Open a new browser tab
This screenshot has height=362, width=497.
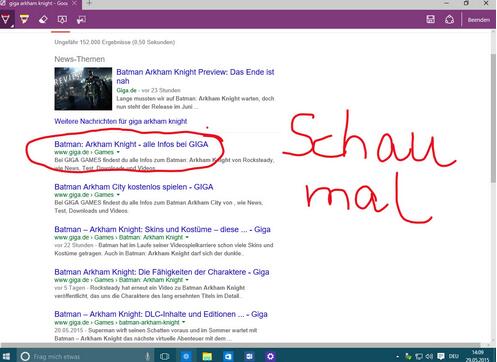[90, 3]
